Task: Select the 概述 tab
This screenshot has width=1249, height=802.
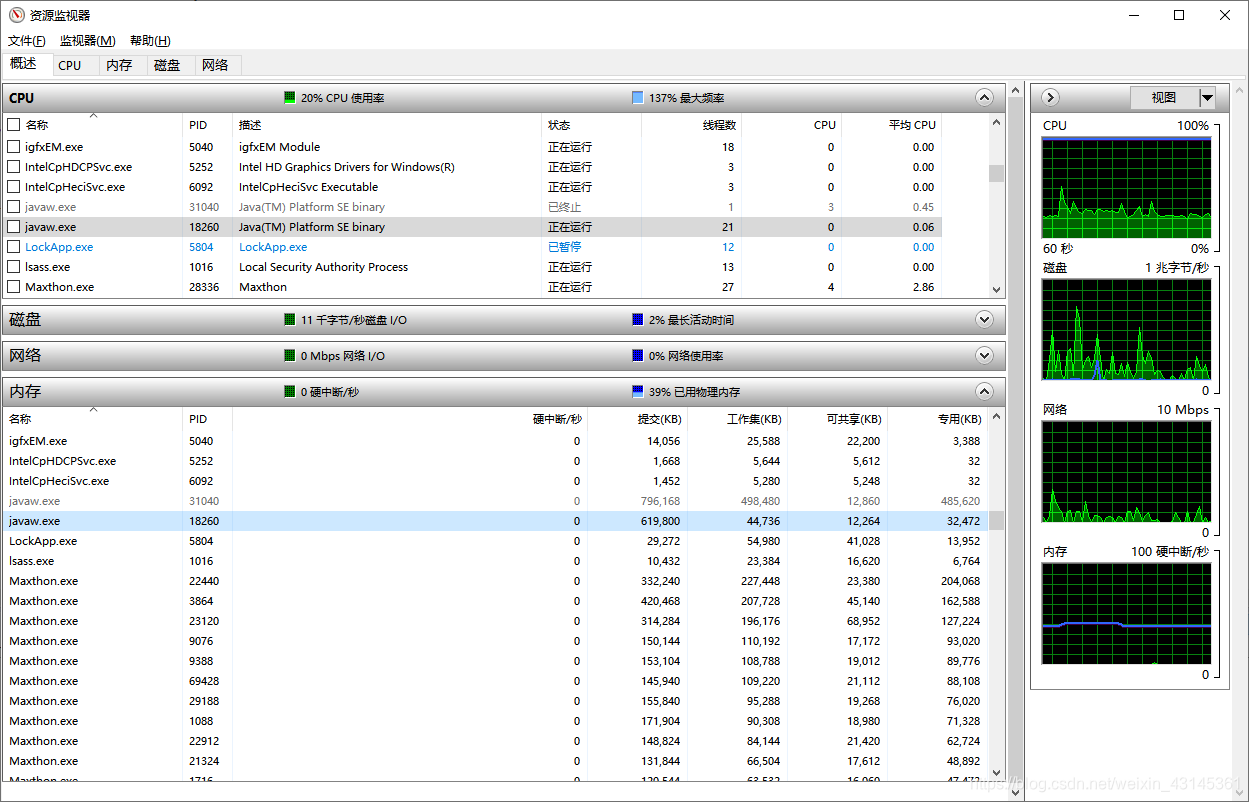Action: (x=24, y=64)
